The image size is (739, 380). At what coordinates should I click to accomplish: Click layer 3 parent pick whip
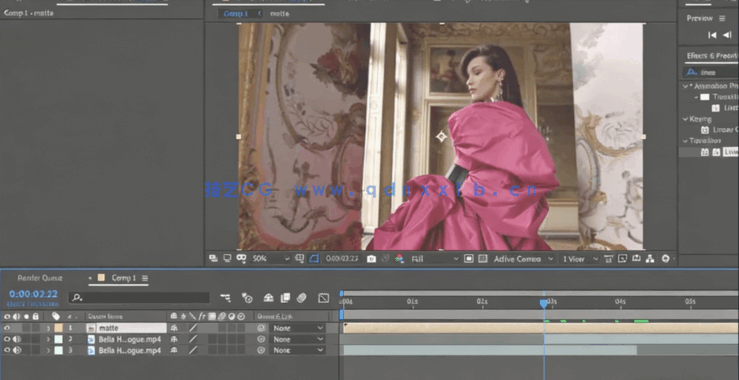pos(261,350)
